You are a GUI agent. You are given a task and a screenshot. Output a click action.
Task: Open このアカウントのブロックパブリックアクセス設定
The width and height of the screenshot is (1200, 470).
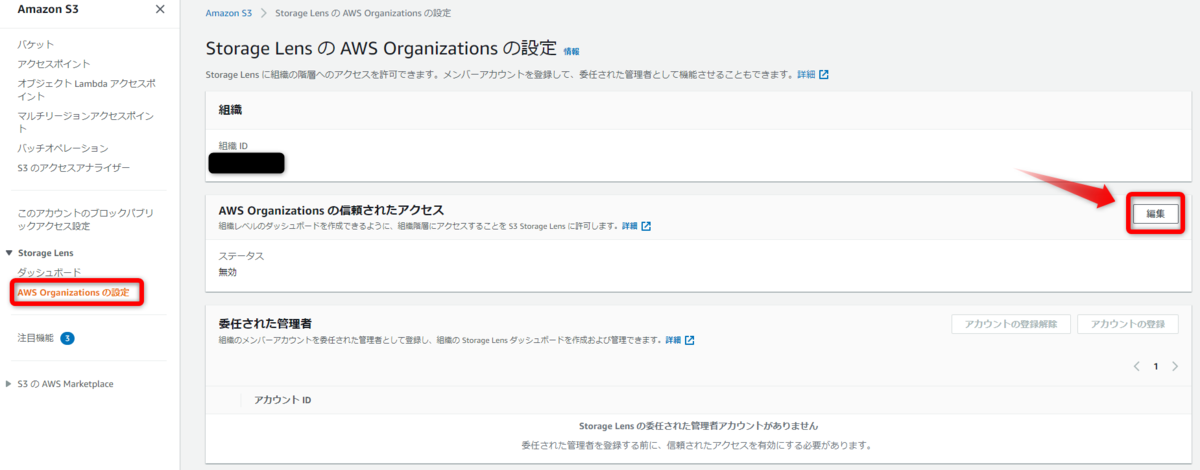pyautogui.click(x=85, y=219)
